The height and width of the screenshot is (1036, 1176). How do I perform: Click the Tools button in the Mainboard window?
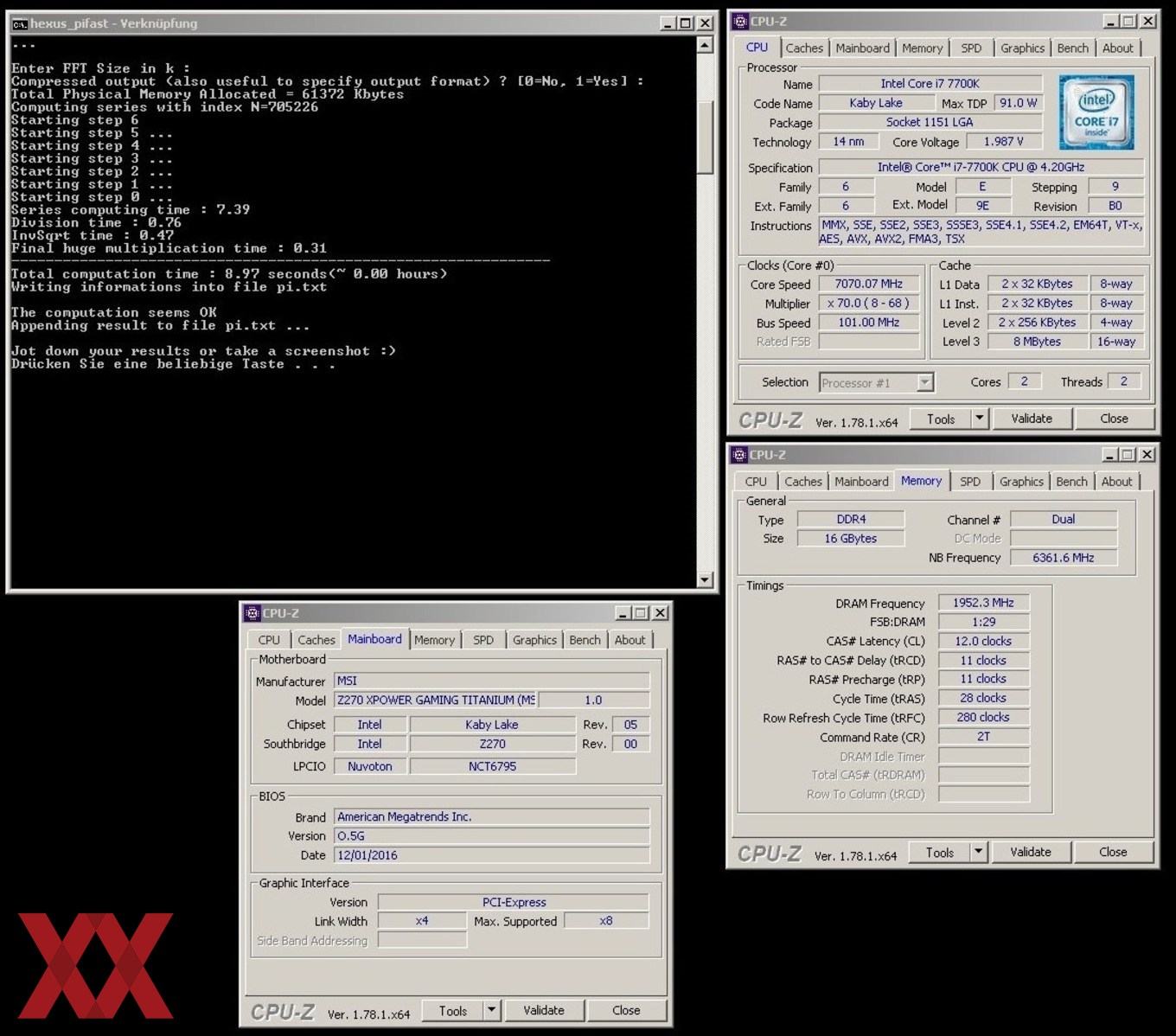(452, 1010)
